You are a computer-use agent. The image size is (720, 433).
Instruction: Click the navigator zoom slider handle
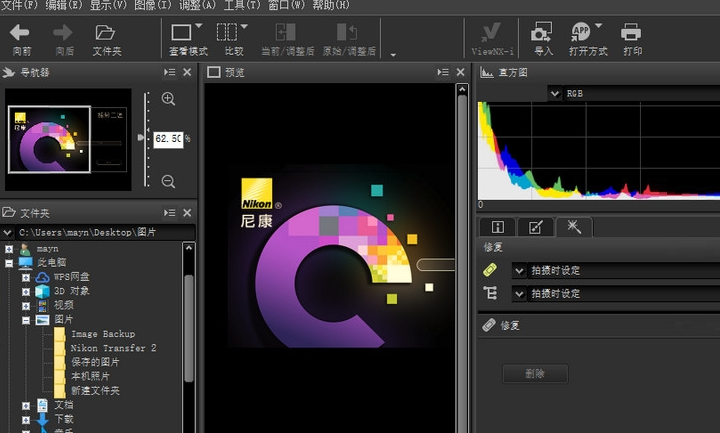141,137
